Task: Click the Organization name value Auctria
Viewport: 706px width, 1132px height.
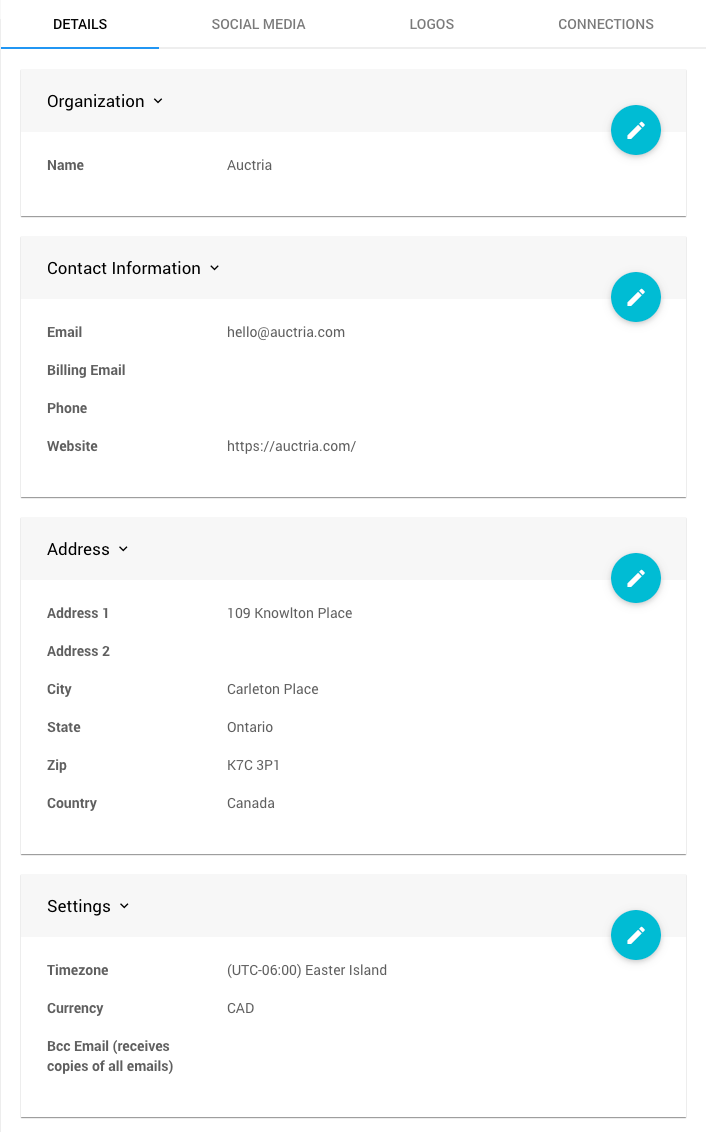Action: (x=249, y=165)
